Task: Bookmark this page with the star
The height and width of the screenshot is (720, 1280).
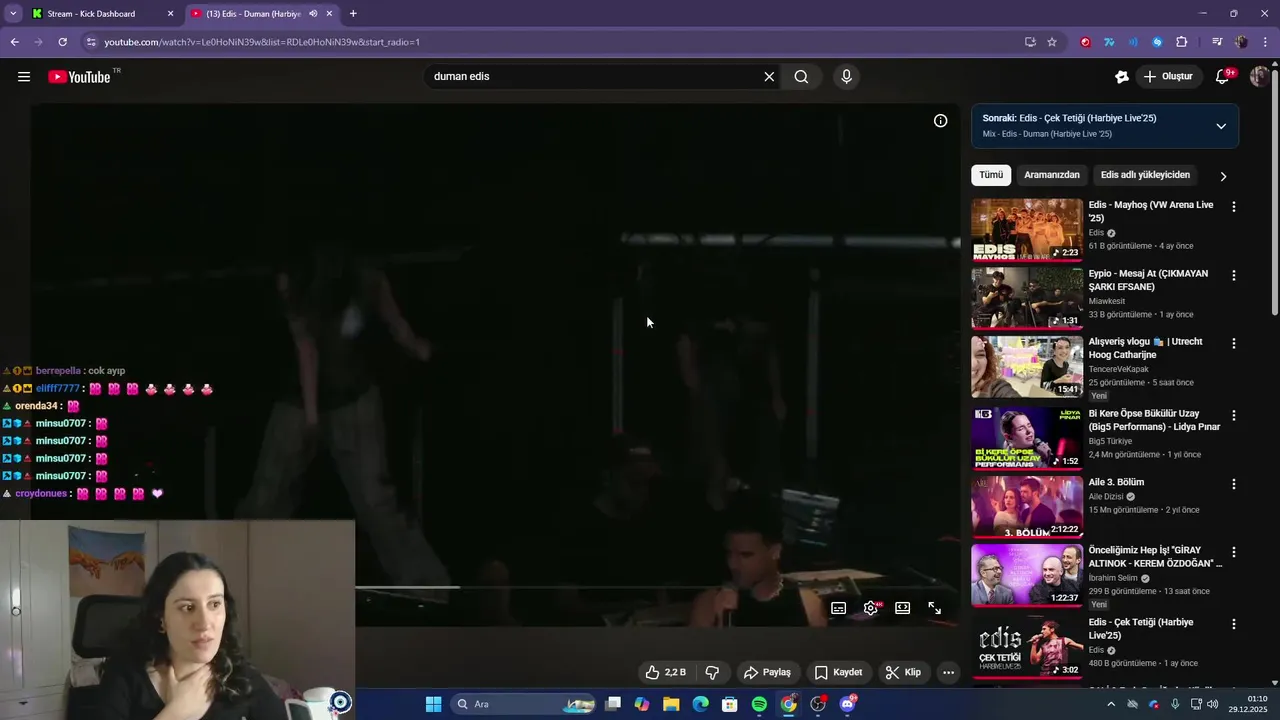Action: pos(1052,42)
